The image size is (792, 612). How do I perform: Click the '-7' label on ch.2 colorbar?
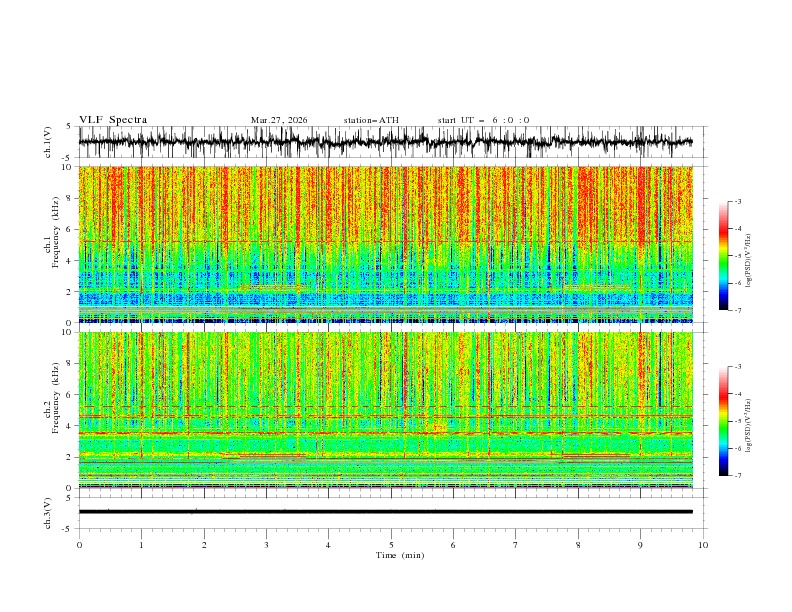click(x=737, y=475)
